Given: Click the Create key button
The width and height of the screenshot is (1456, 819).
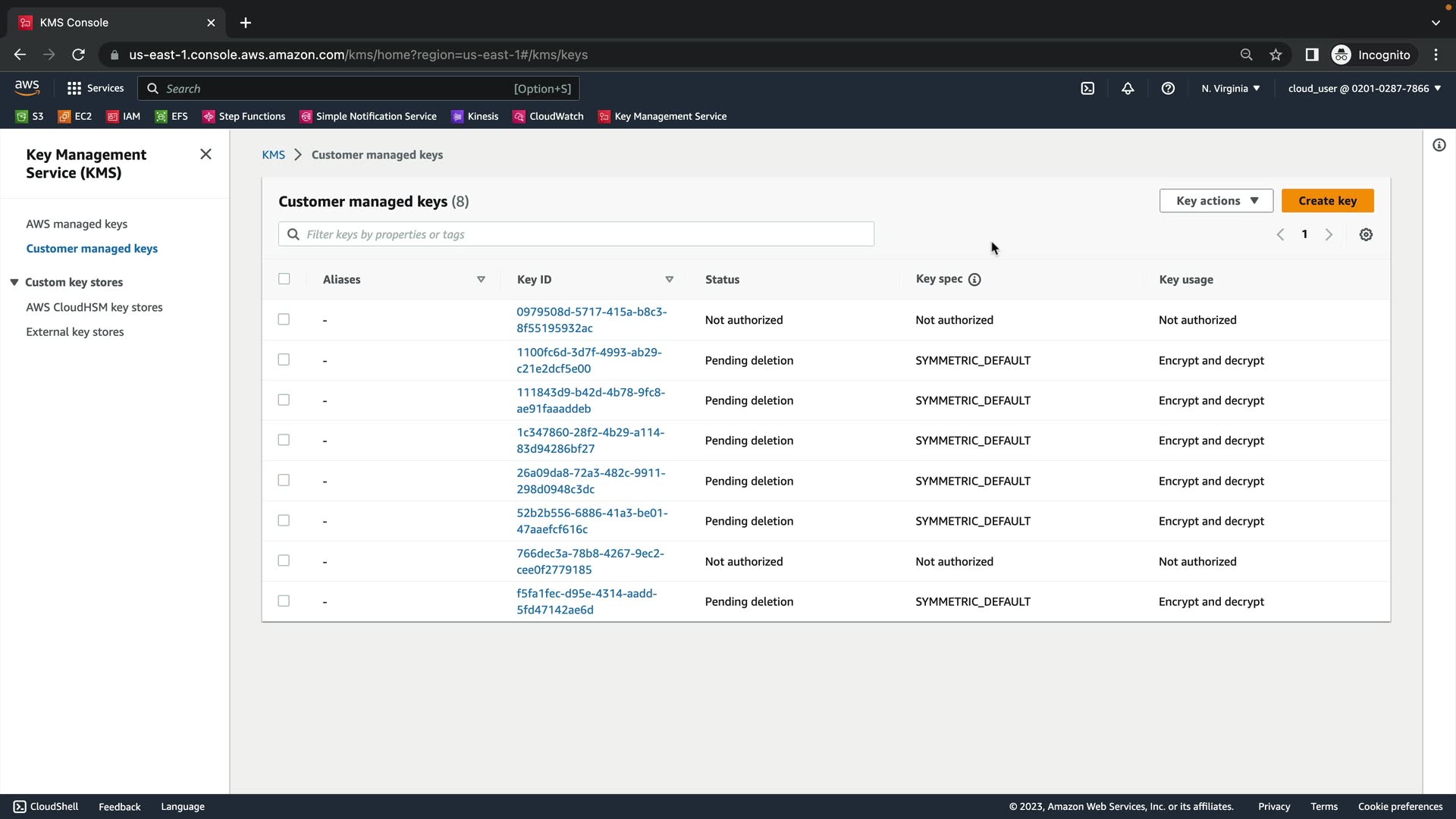Looking at the screenshot, I should click(x=1327, y=201).
